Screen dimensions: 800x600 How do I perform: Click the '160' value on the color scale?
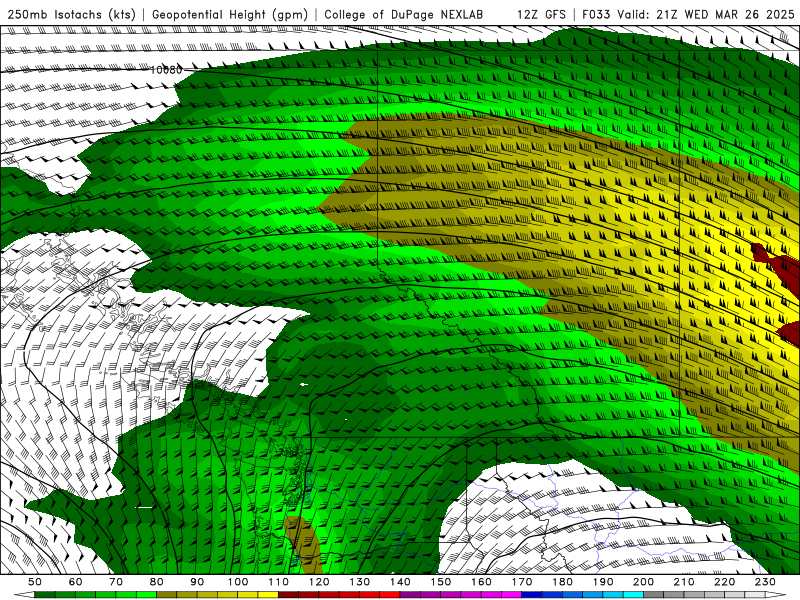coord(482,582)
